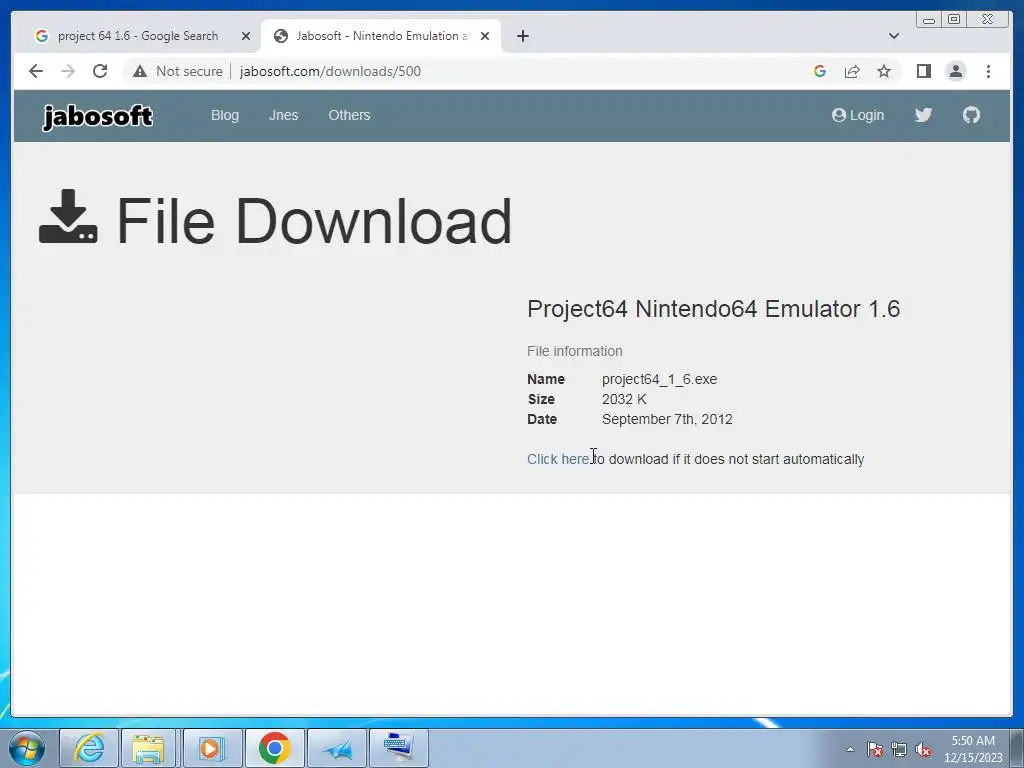Expand the tab search chevron
Screen dimensions: 1024x768
(x=893, y=36)
